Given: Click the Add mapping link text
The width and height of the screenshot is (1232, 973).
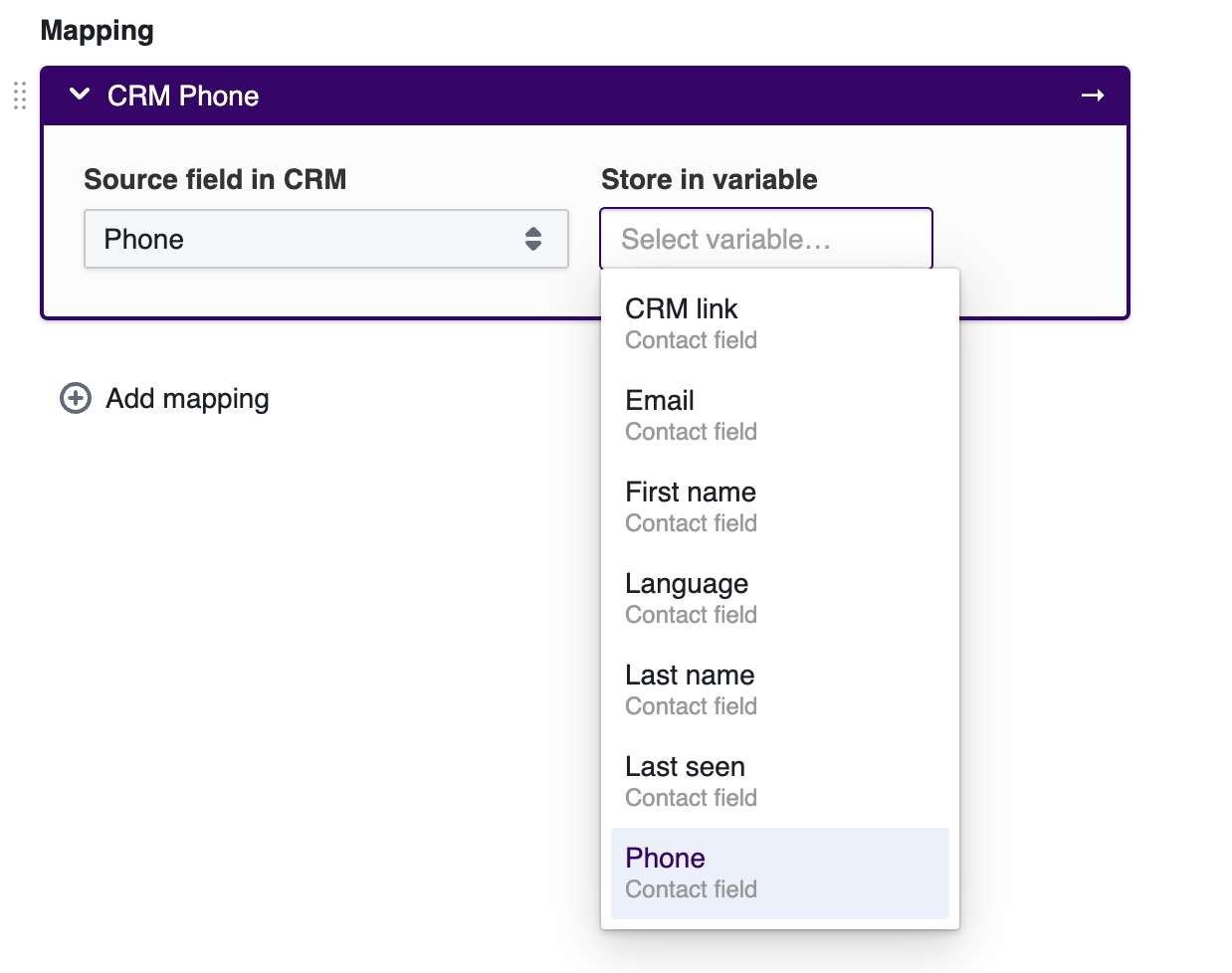Looking at the screenshot, I should (187, 399).
